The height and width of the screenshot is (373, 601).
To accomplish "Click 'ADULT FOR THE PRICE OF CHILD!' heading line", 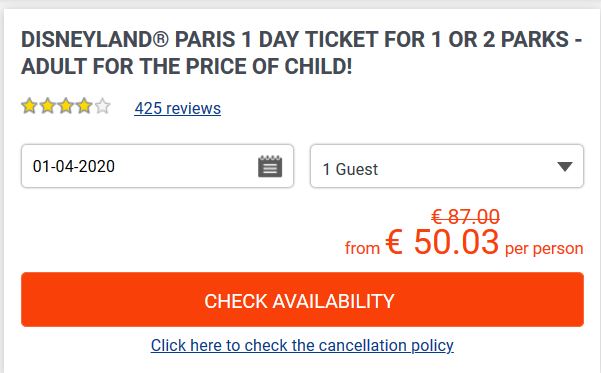I will point(187,66).
